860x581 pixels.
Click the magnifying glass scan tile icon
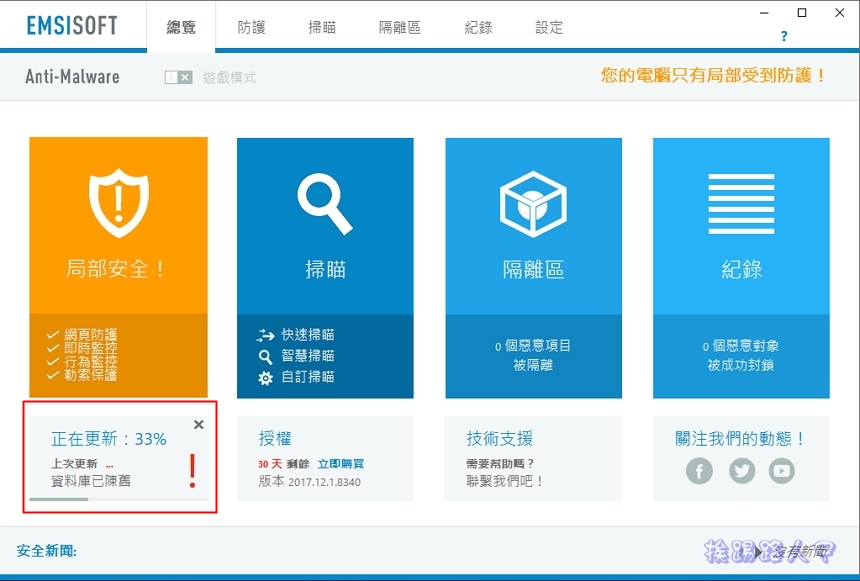pyautogui.click(x=325, y=204)
